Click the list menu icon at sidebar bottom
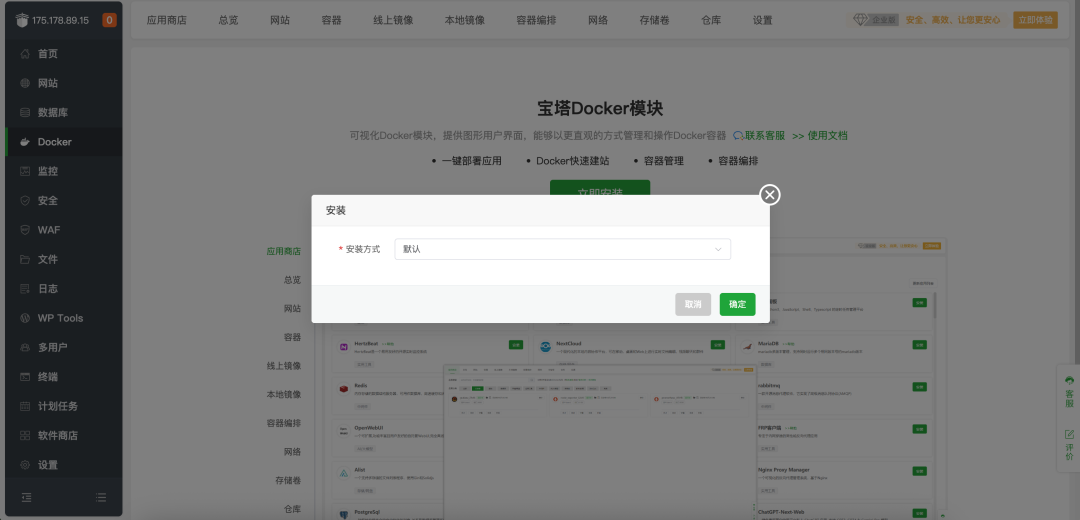This screenshot has height=520, width=1080. click(x=101, y=497)
